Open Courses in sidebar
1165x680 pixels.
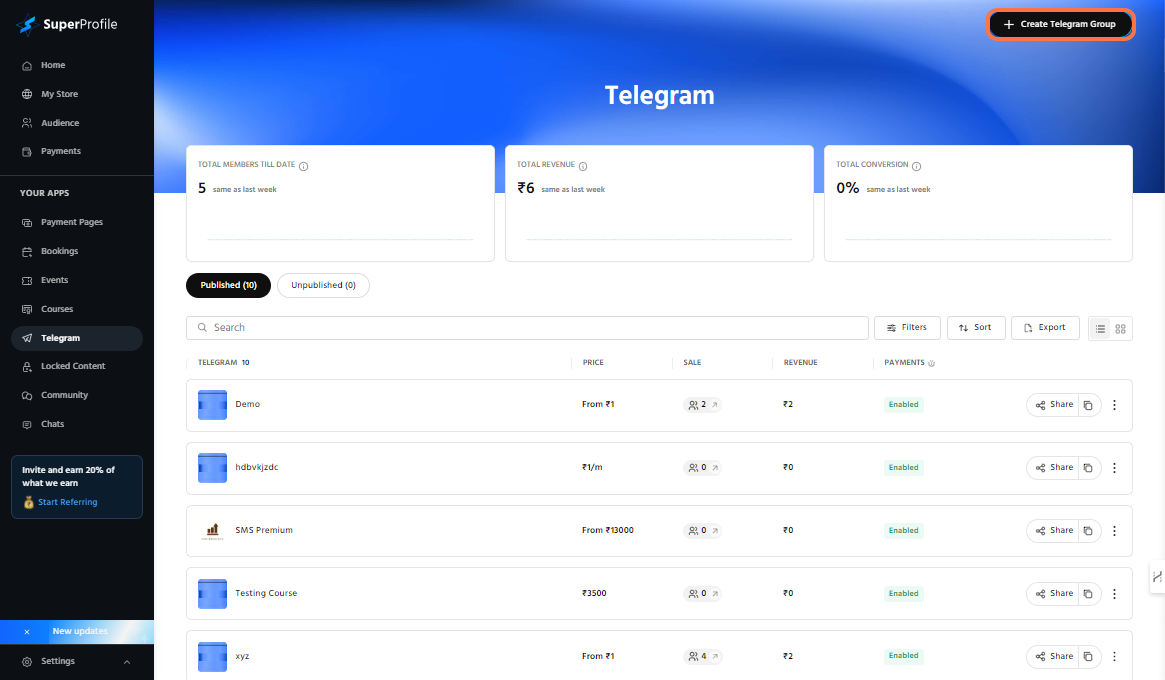(56, 309)
